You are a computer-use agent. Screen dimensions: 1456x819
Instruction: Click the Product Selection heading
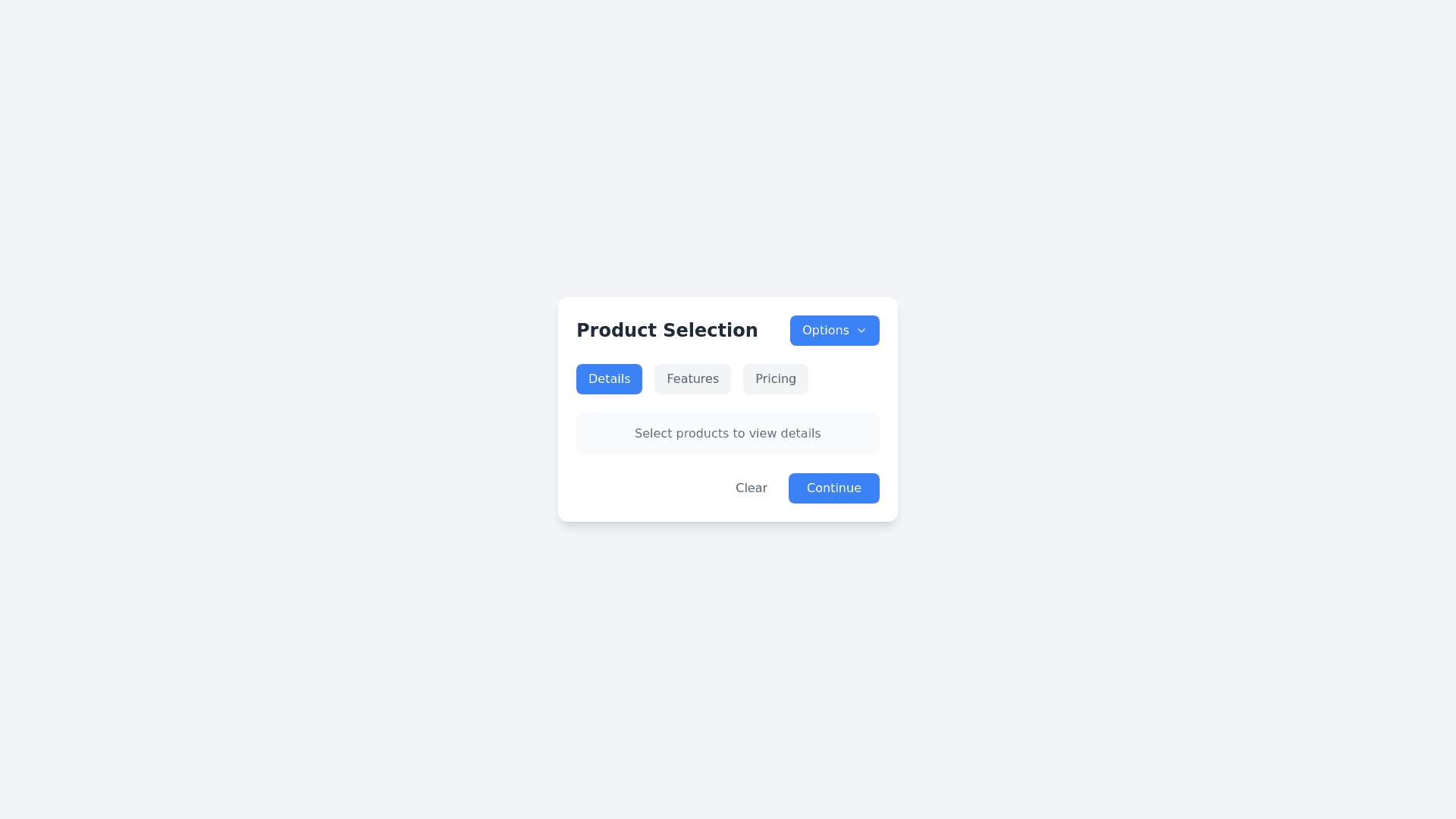coord(667,331)
